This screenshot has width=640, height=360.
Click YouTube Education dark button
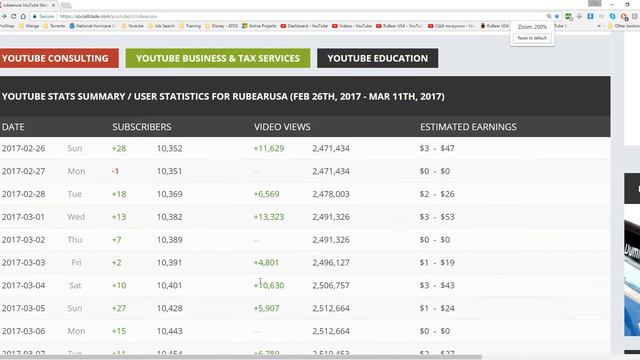pos(378,58)
